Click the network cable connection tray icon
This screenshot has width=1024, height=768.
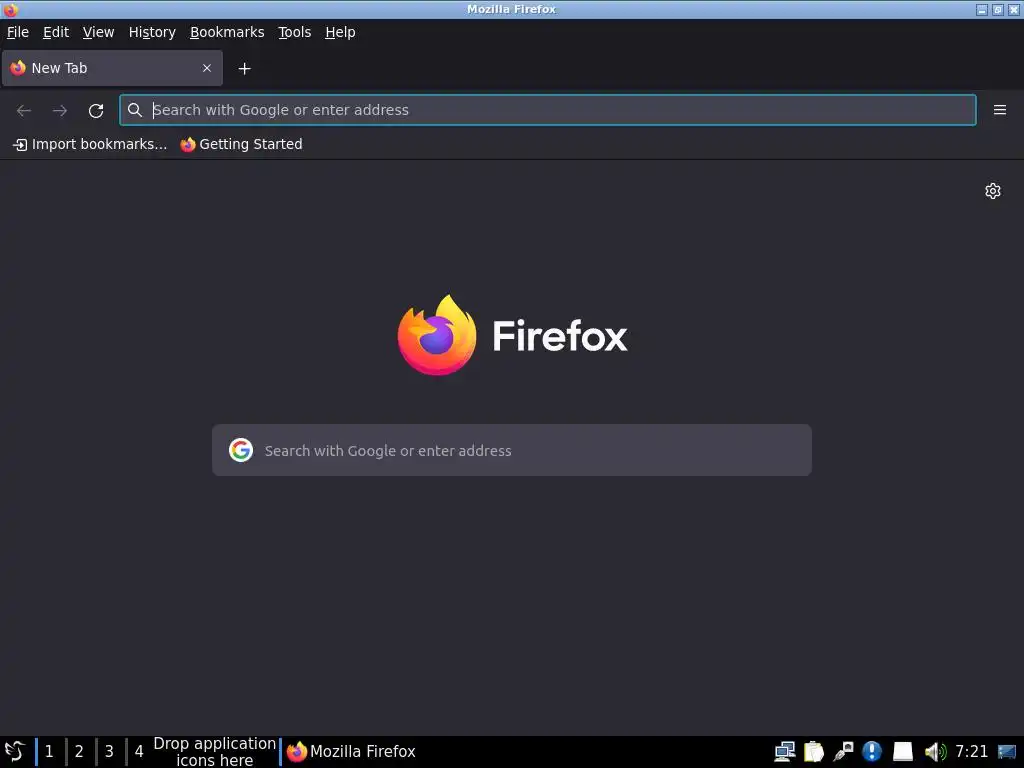pyautogui.click(x=843, y=752)
